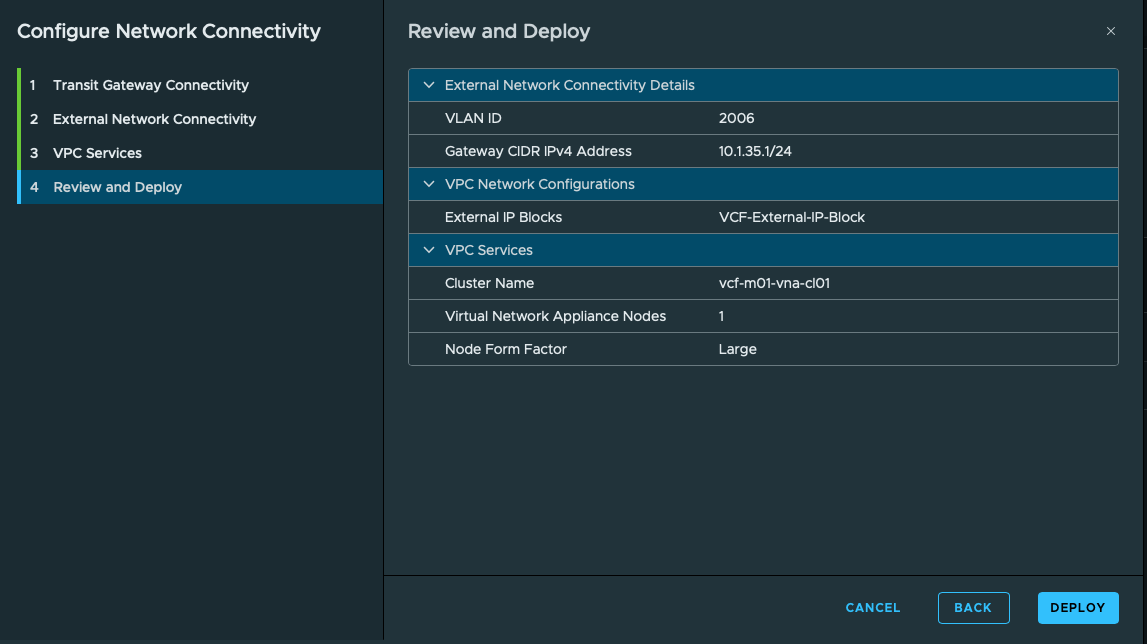Click the gateway address 10.1.35.1/24
This screenshot has height=644, width=1147.
pyautogui.click(x=755, y=151)
